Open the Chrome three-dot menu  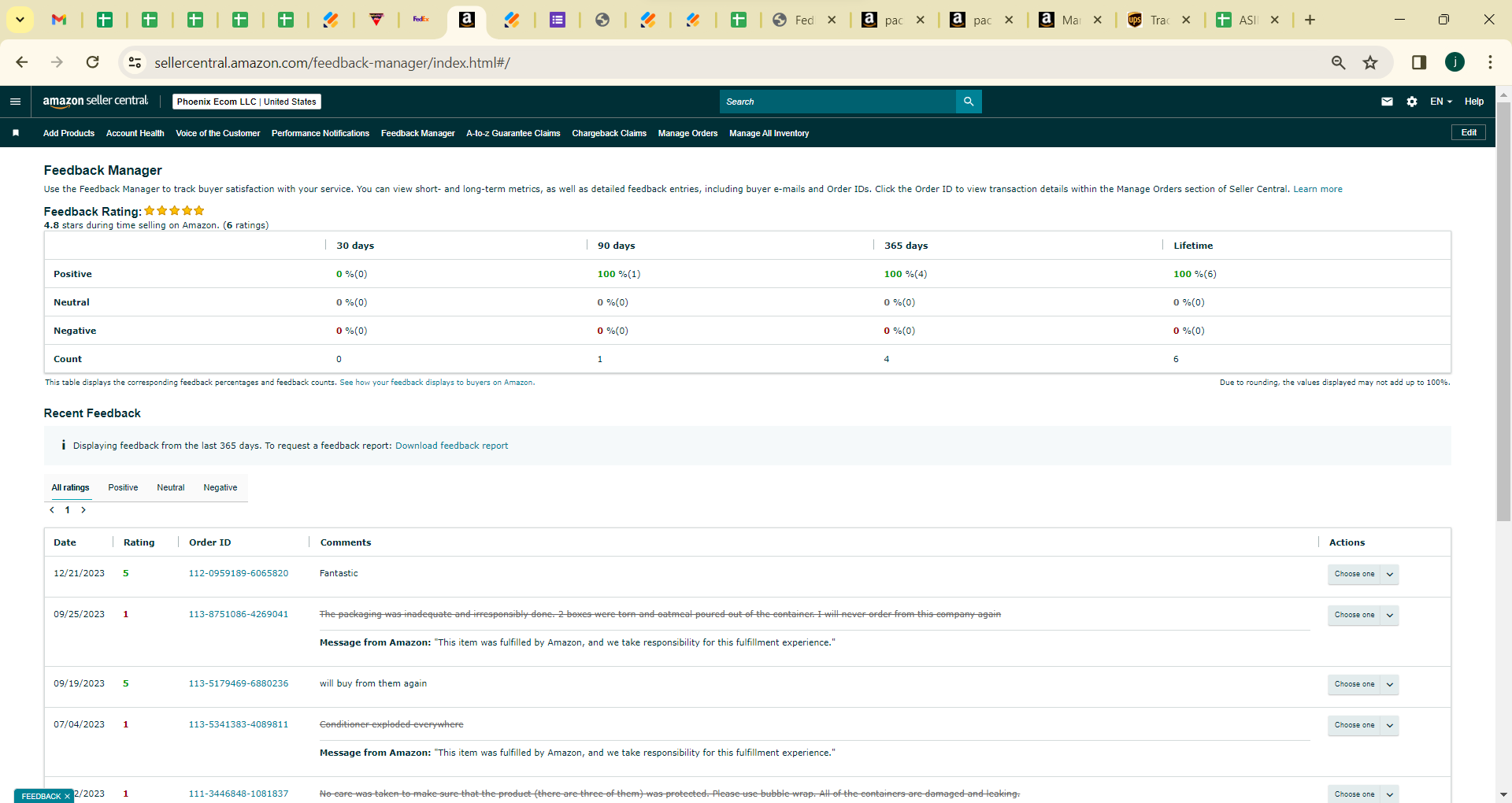pos(1490,62)
